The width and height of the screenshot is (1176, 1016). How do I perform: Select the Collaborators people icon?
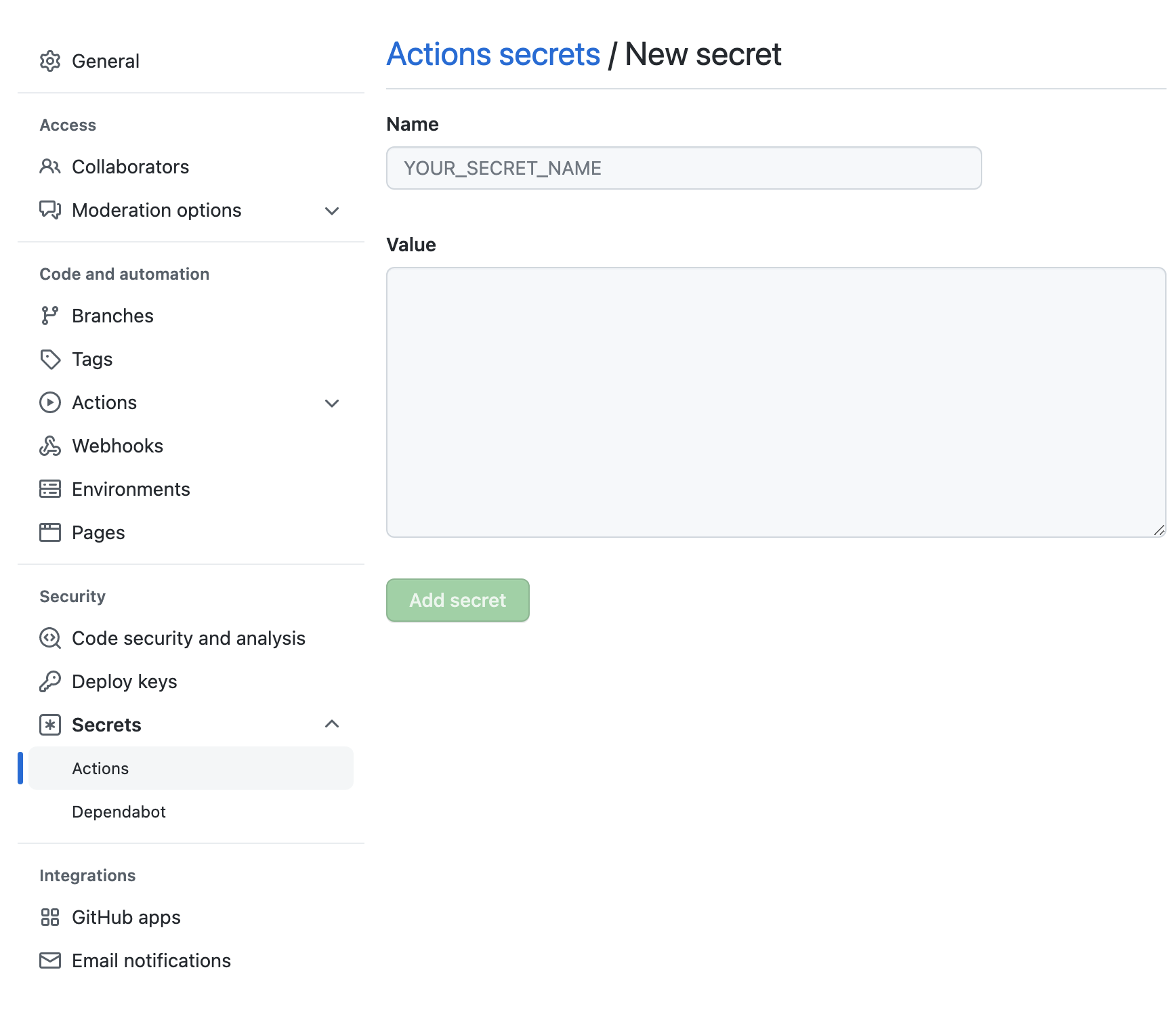pyautogui.click(x=50, y=167)
